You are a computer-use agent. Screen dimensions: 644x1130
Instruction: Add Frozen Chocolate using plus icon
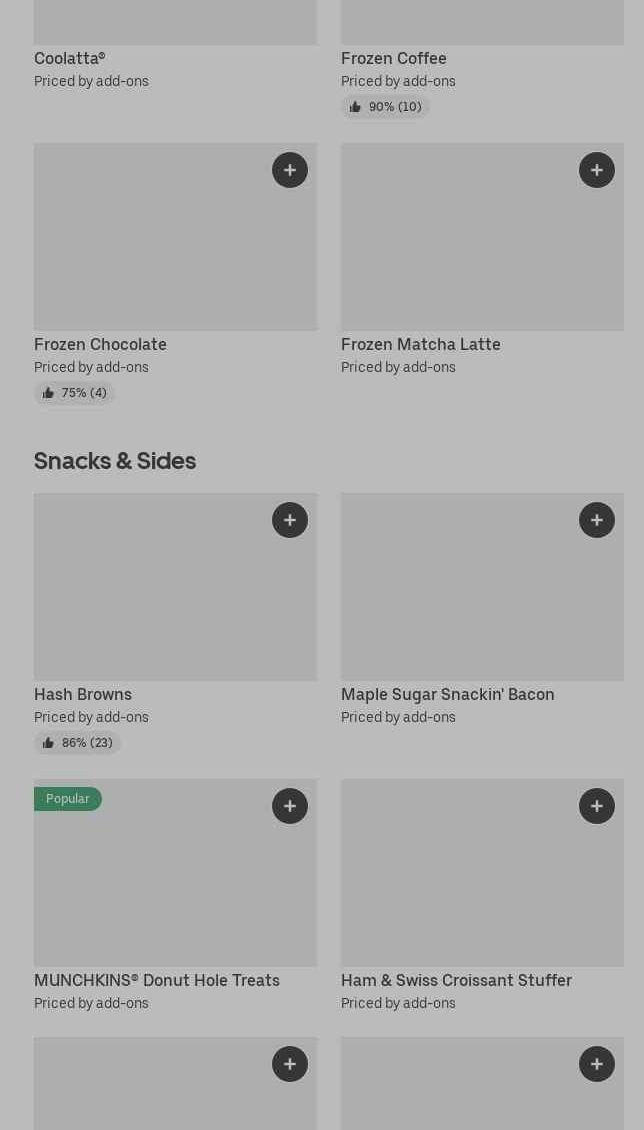(x=290, y=170)
